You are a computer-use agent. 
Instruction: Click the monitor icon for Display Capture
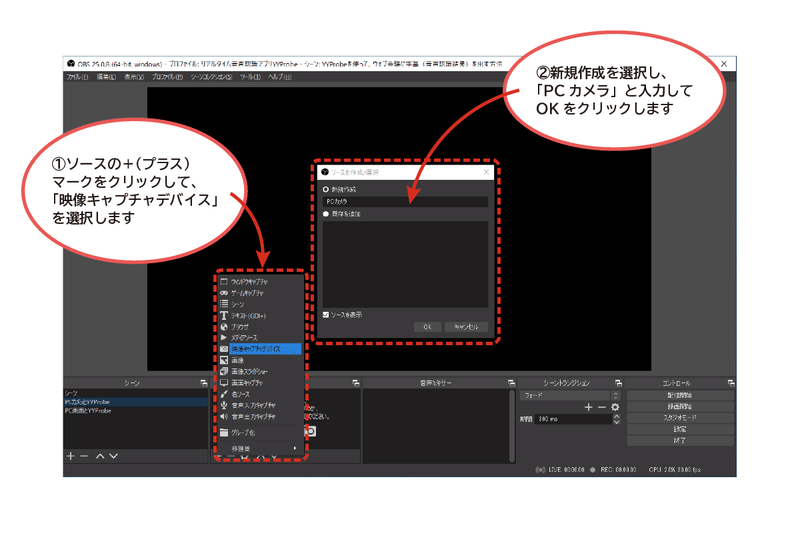point(224,383)
